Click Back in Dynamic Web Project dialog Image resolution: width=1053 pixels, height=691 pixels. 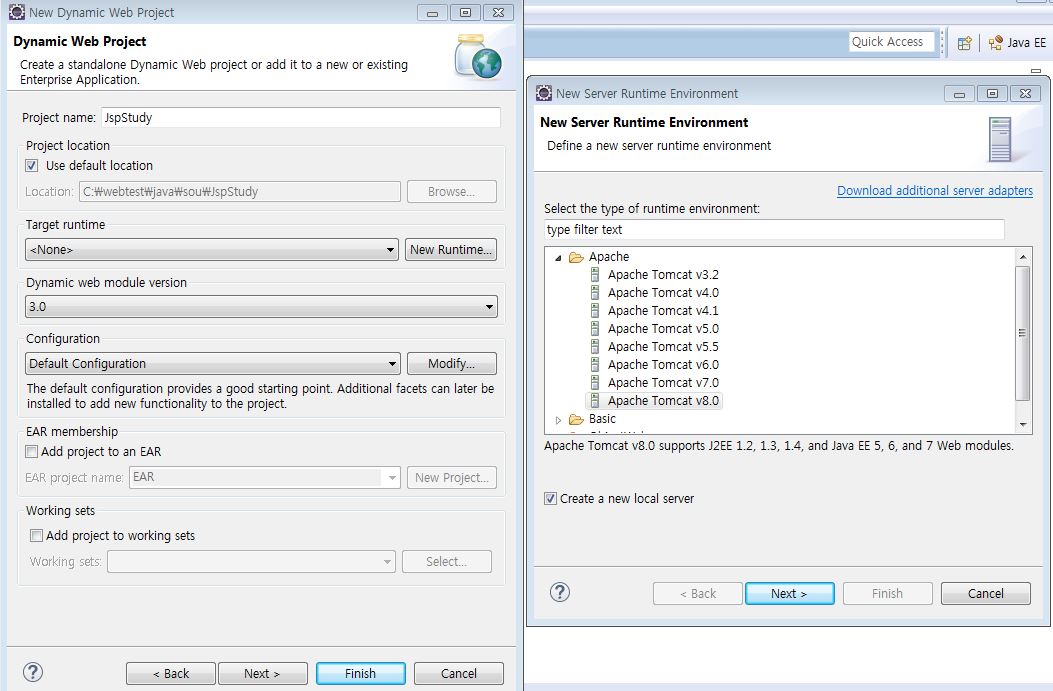tap(171, 674)
